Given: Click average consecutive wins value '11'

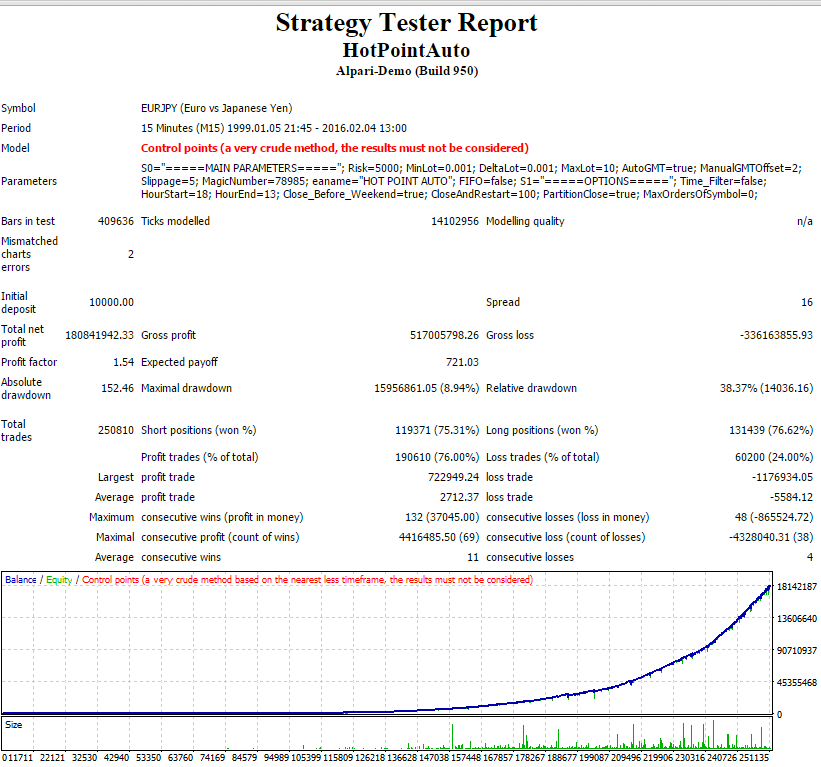Looking at the screenshot, I should (473, 558).
